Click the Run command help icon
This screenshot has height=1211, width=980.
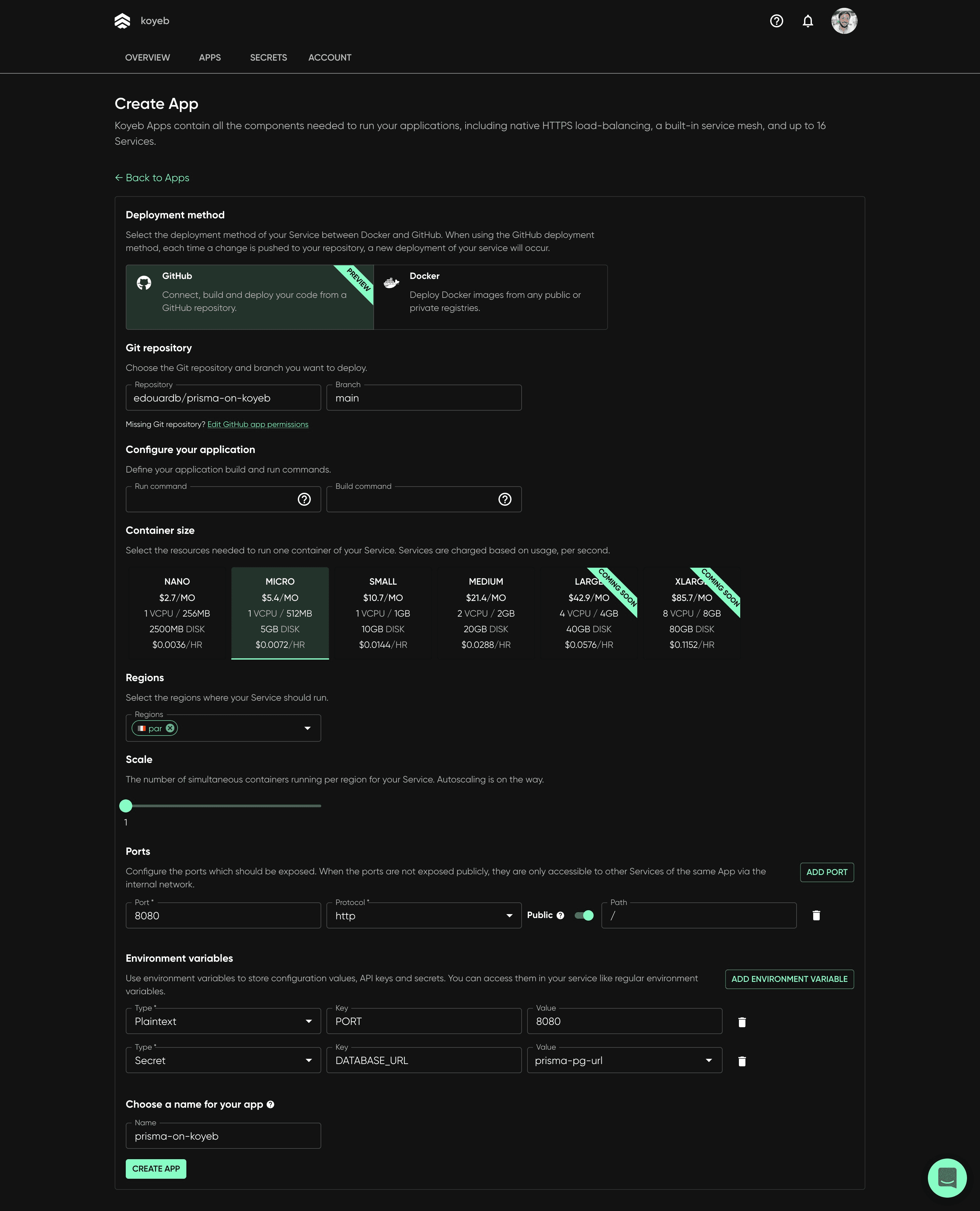(304, 499)
